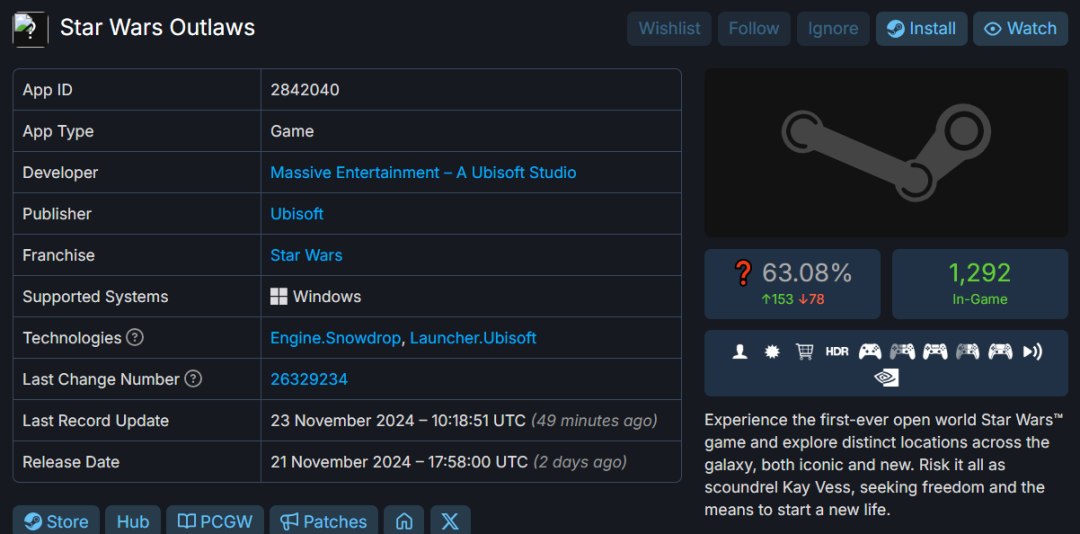Image resolution: width=1080 pixels, height=534 pixels.
Task: Click the NVIDIA GeForce icon
Action: pos(886,377)
